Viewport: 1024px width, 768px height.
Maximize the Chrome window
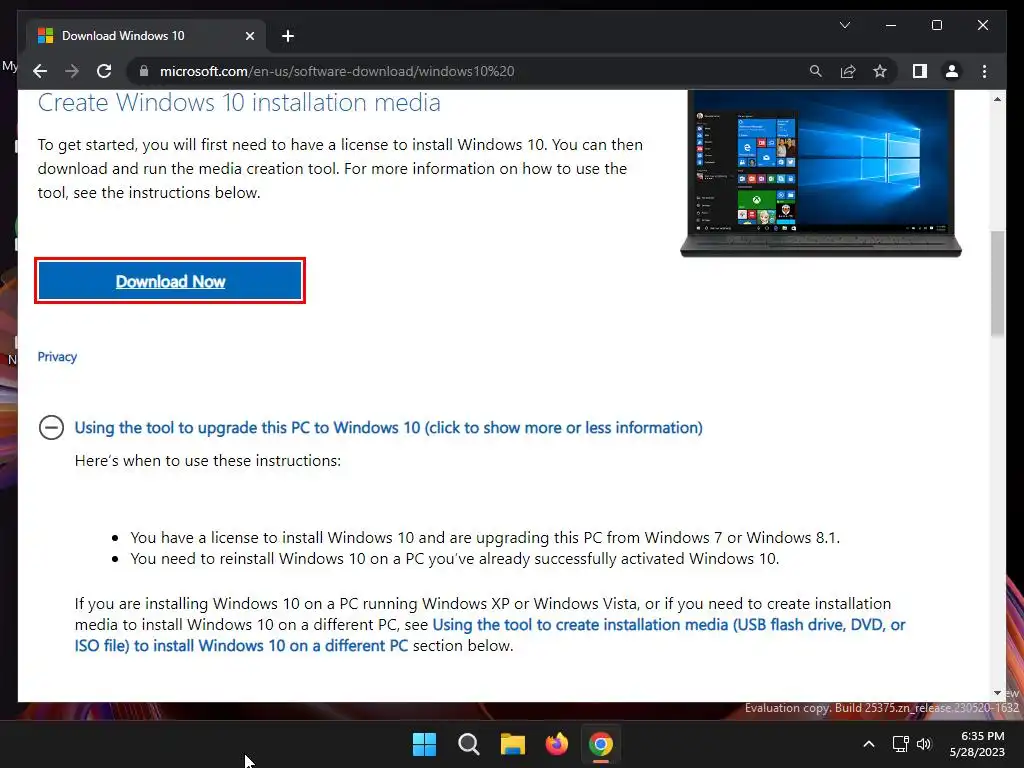click(x=936, y=25)
